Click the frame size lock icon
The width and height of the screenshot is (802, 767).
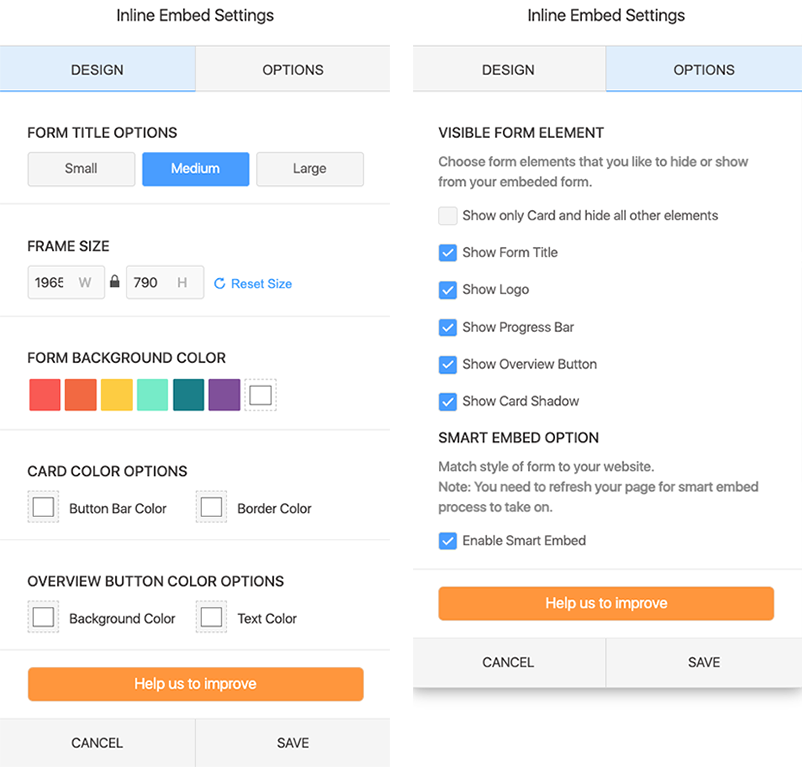point(115,283)
